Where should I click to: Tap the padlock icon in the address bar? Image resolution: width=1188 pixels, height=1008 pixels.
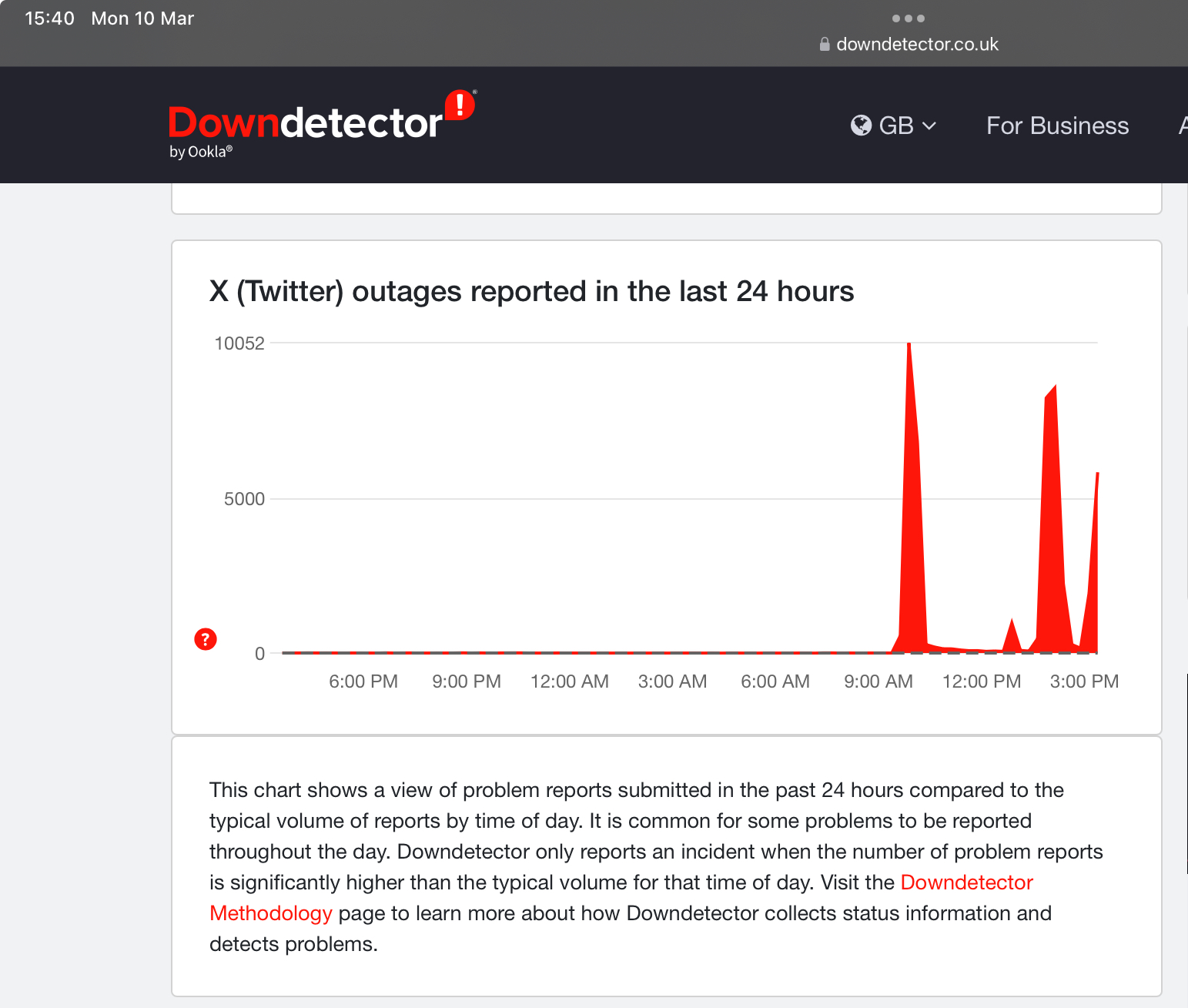825,44
